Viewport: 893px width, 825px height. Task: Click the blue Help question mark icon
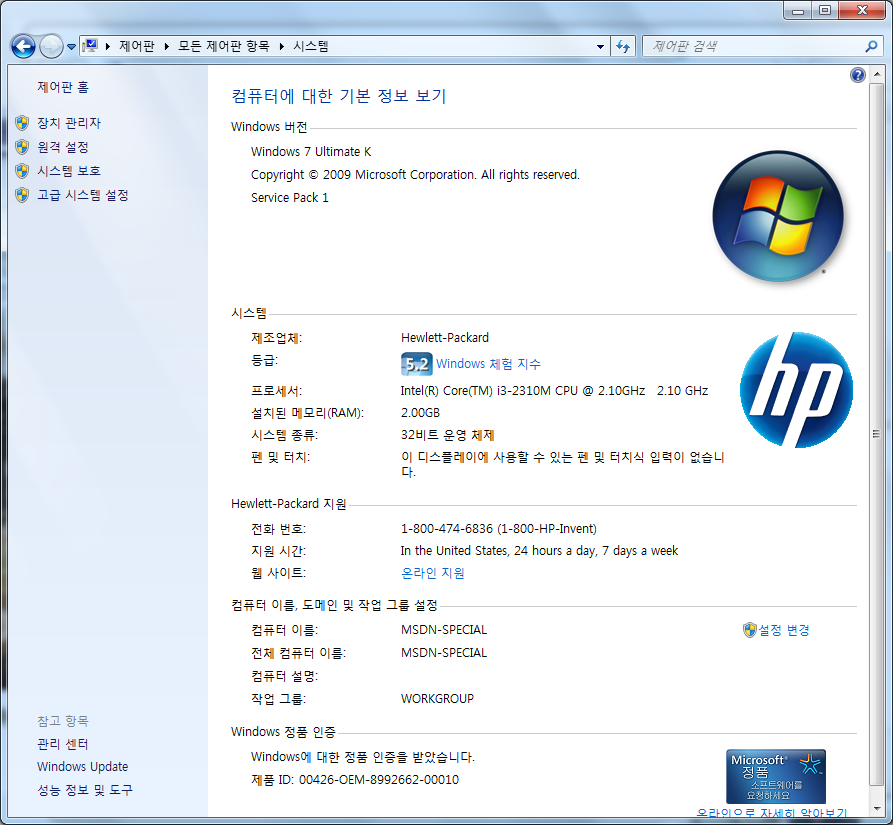(857, 76)
